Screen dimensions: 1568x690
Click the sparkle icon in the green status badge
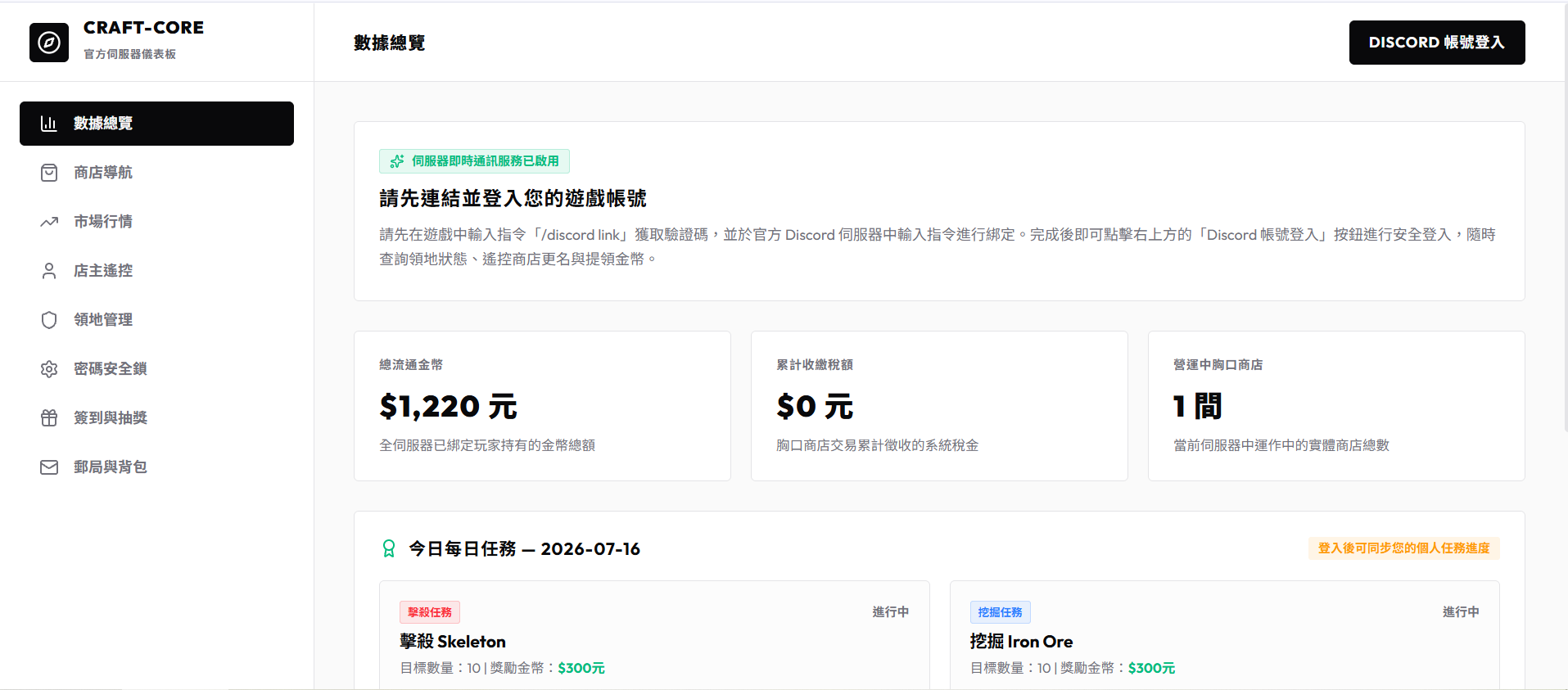pyautogui.click(x=397, y=161)
